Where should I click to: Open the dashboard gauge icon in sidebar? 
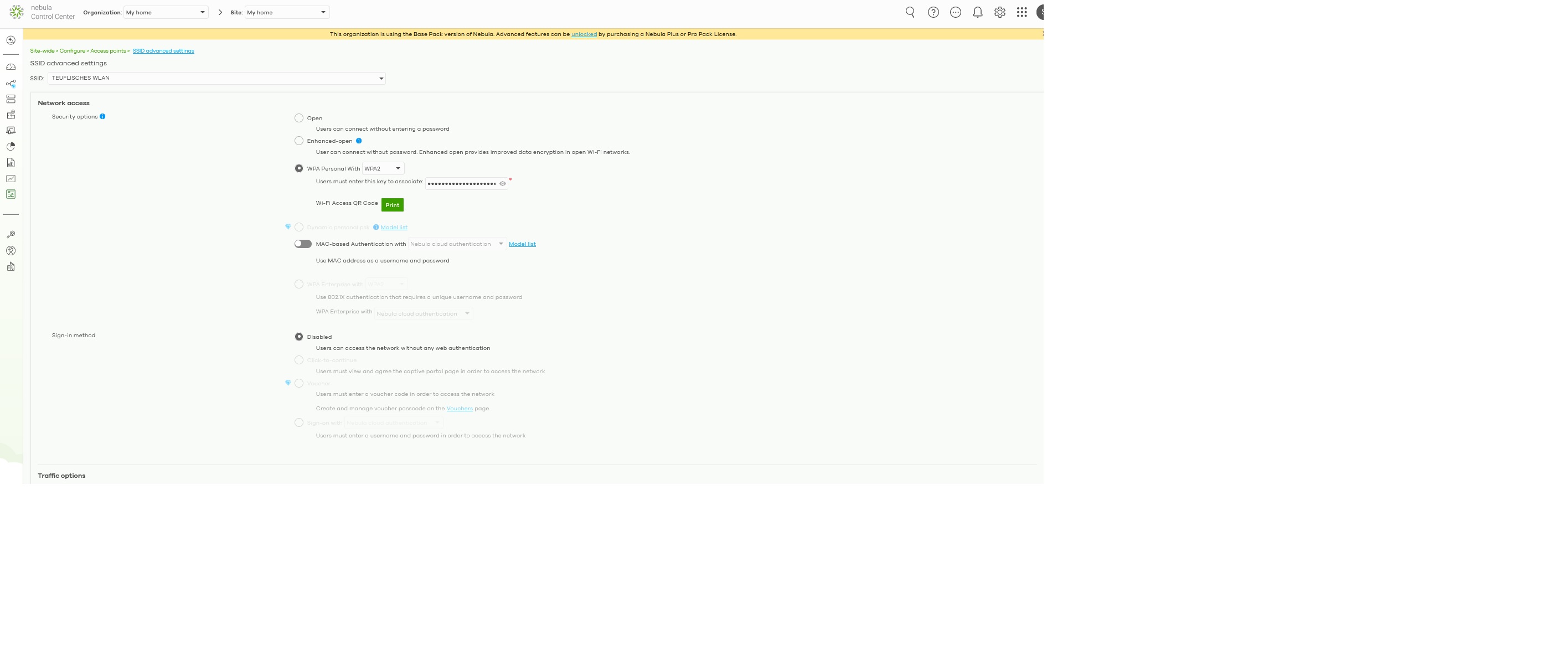click(x=11, y=67)
